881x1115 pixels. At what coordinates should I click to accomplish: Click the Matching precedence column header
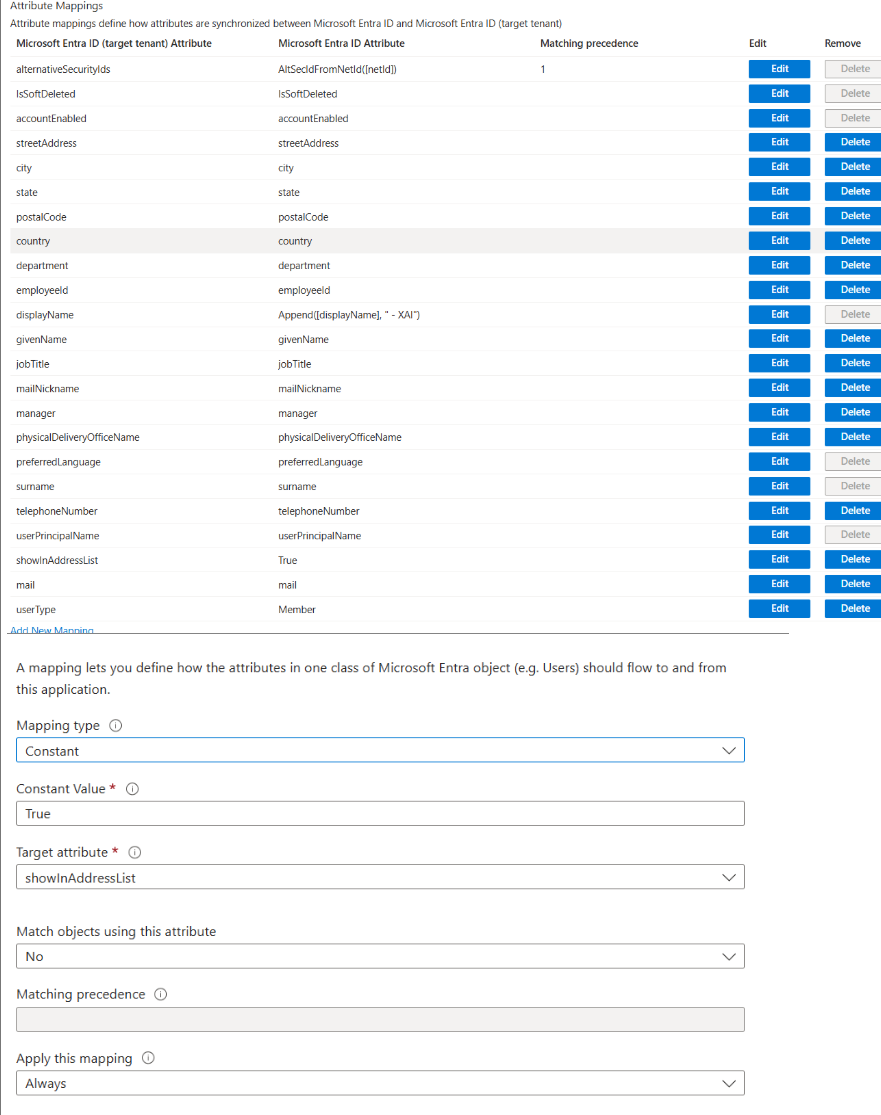pyautogui.click(x=589, y=43)
